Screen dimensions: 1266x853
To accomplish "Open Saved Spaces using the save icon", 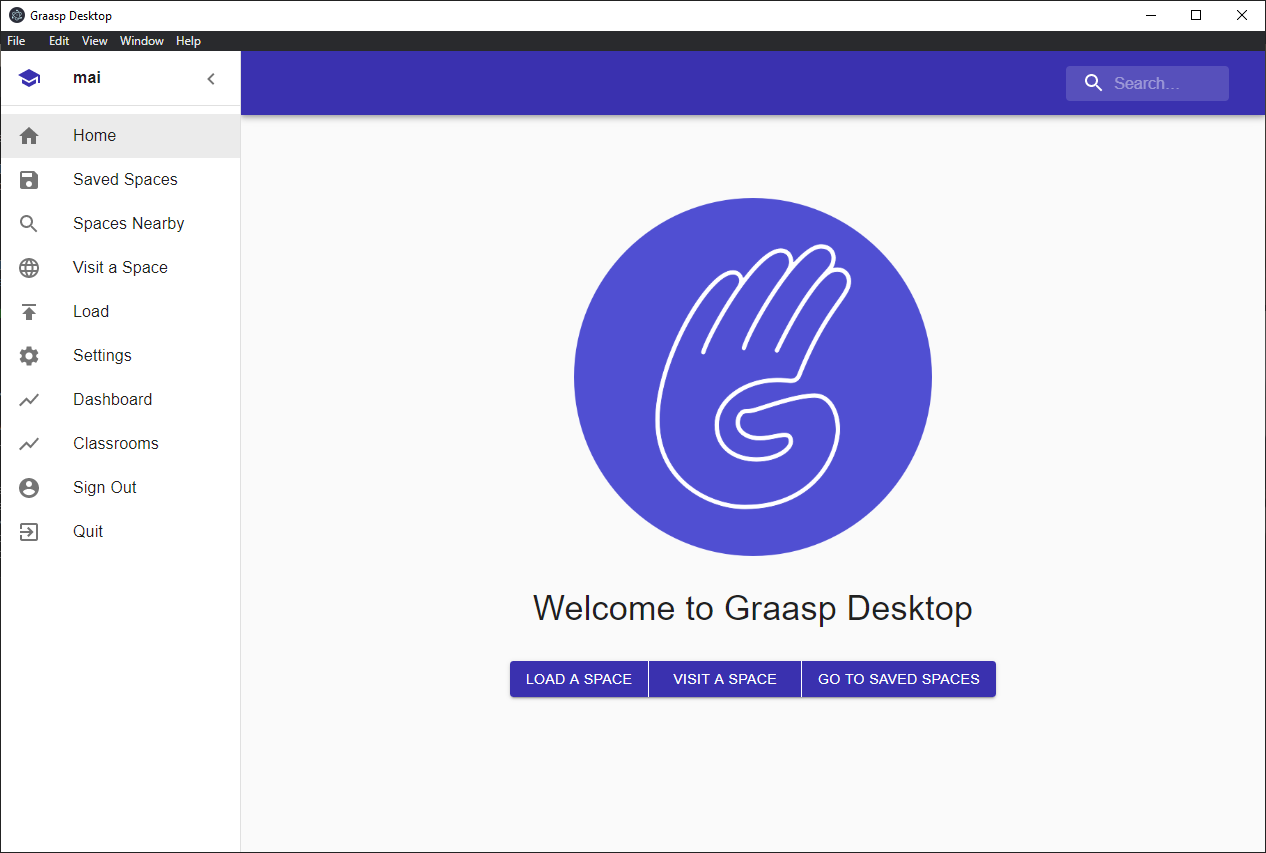I will (29, 179).
